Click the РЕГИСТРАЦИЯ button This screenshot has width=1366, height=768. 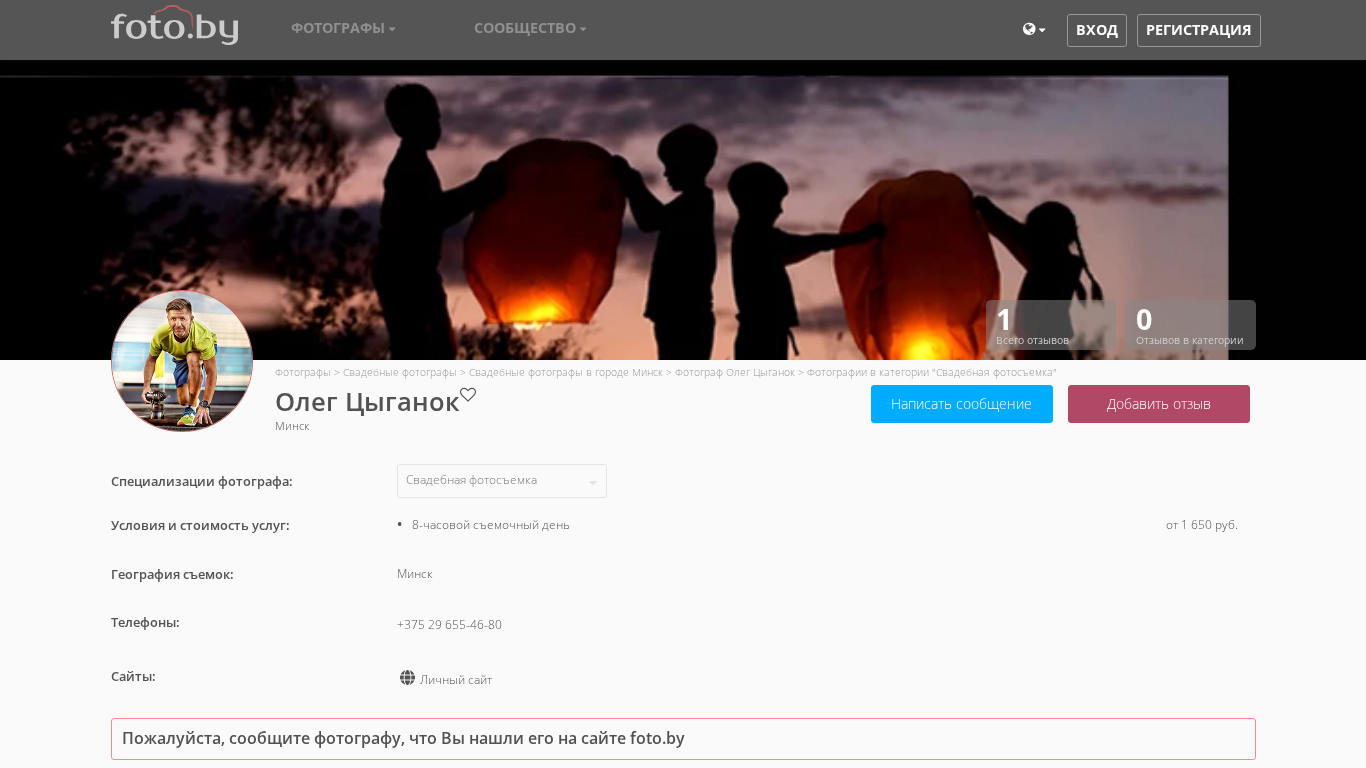click(x=1198, y=30)
